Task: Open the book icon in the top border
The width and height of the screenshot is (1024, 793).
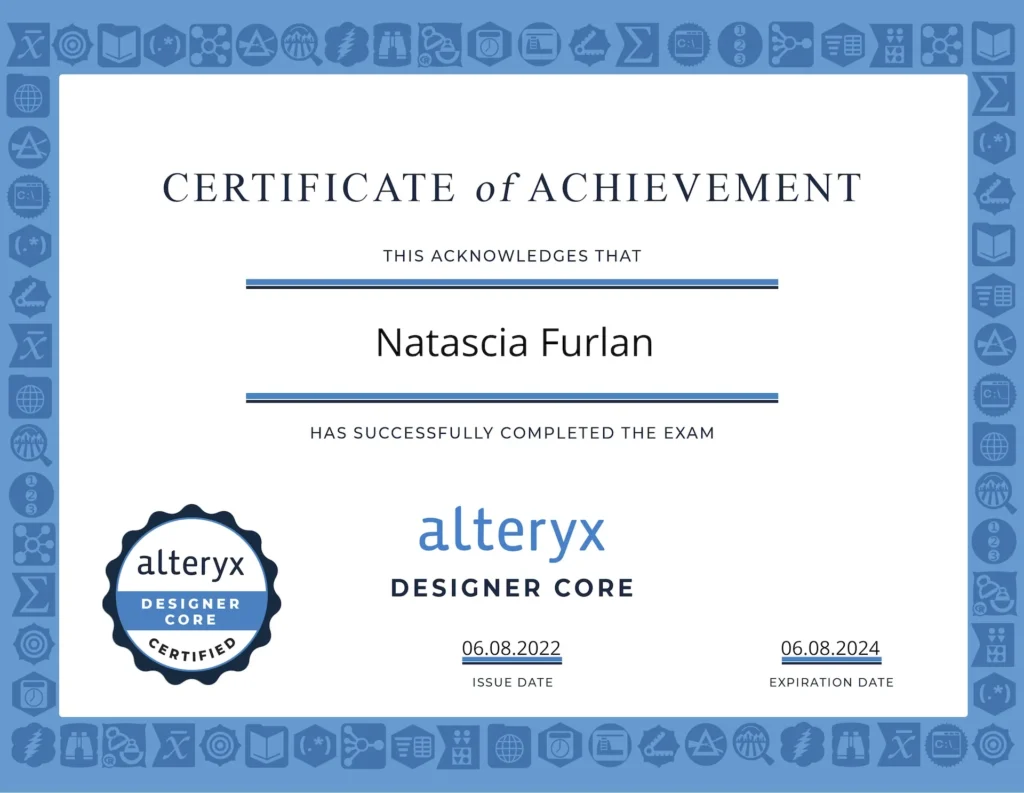Action: 119,44
